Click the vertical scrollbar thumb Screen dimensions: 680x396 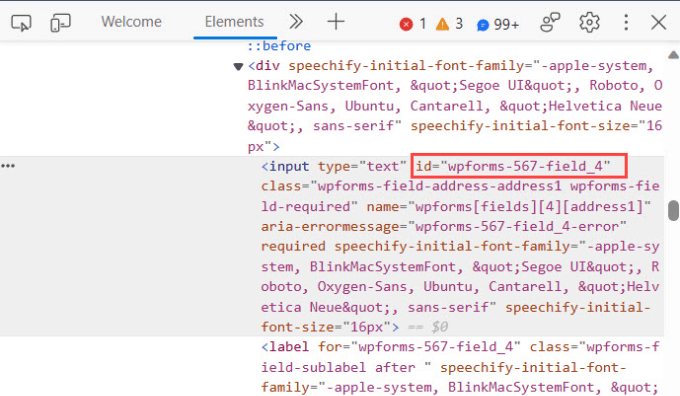(673, 210)
